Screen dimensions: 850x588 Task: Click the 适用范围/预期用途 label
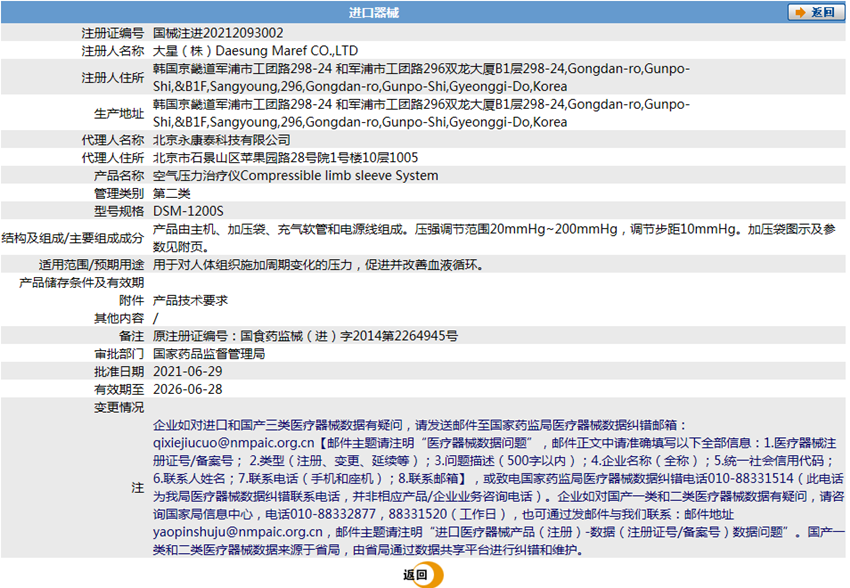(91, 264)
